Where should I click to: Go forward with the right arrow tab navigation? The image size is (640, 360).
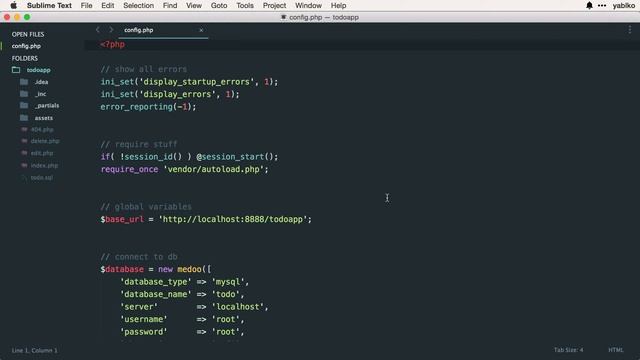click(x=111, y=30)
